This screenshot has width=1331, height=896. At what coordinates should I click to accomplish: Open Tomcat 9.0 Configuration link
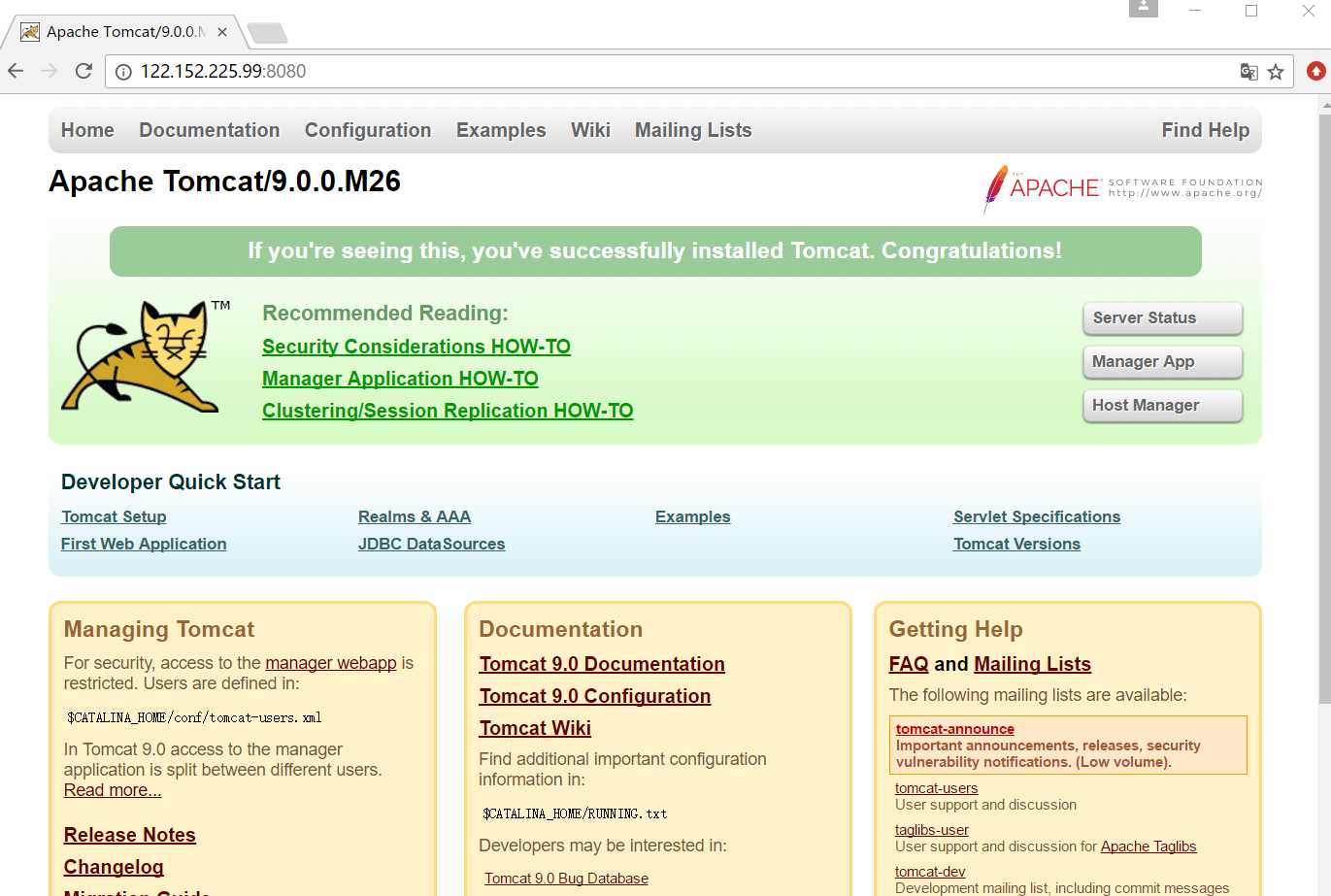pos(595,696)
